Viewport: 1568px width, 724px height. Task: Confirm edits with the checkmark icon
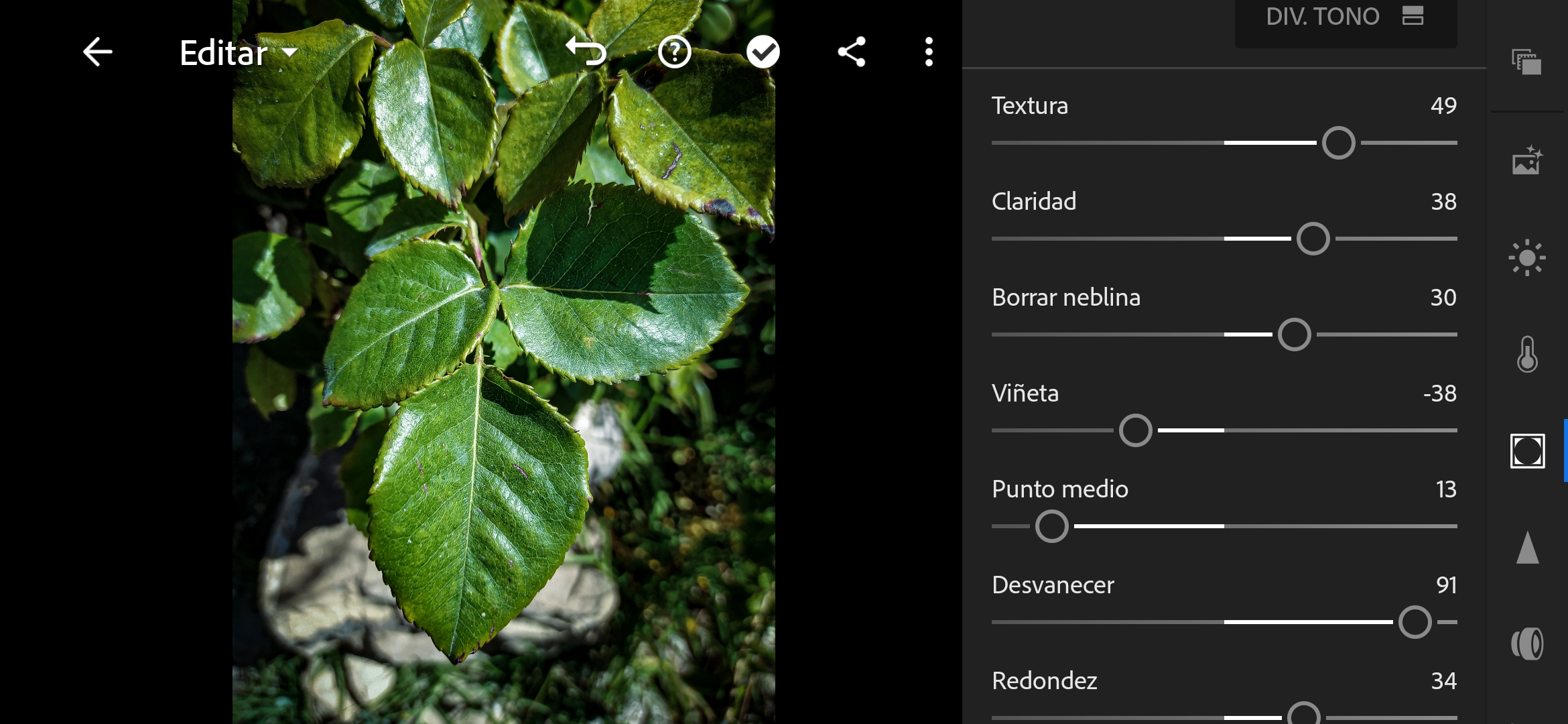(x=763, y=52)
